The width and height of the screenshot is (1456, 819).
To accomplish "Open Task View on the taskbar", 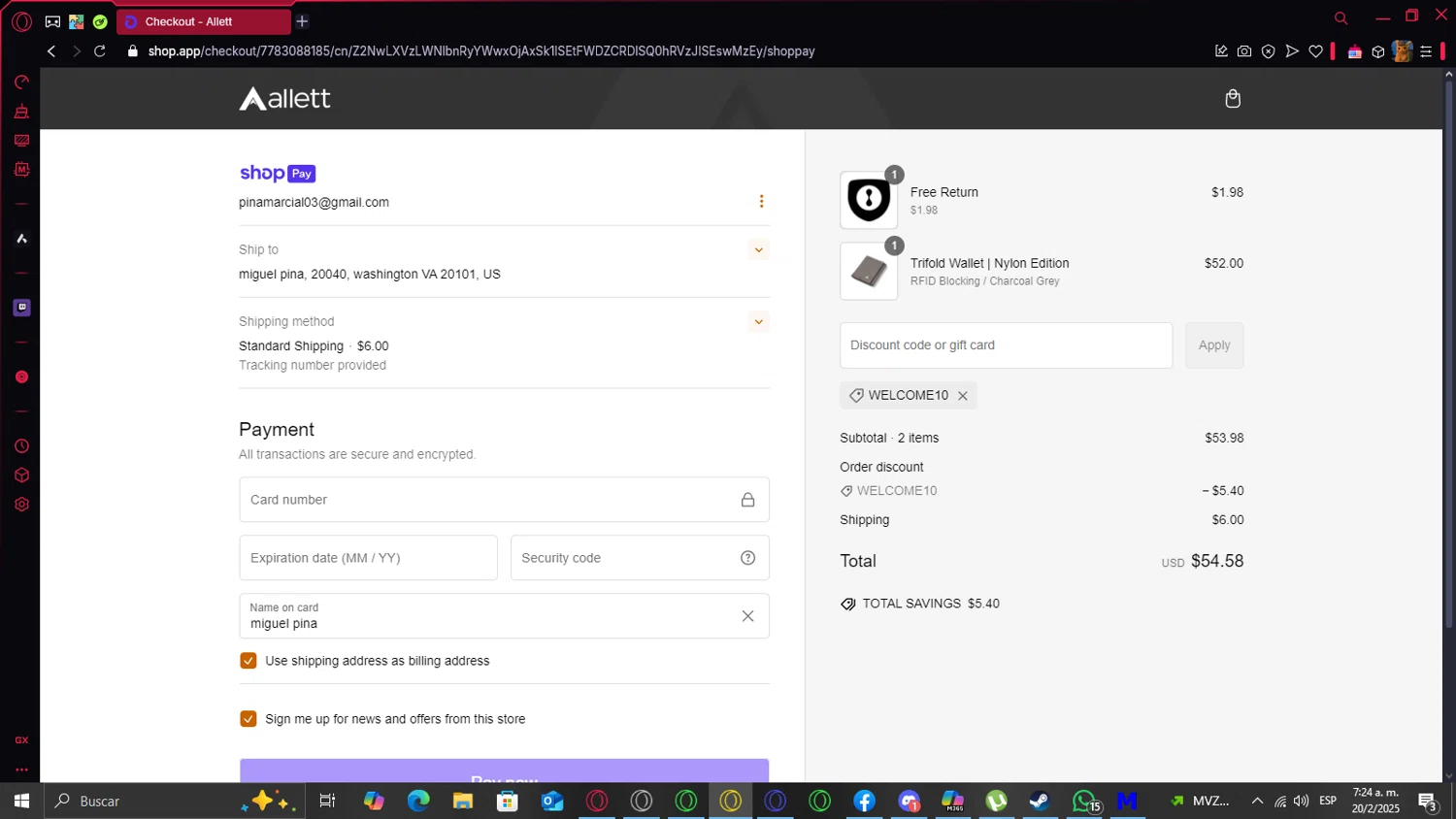I will pos(327,801).
